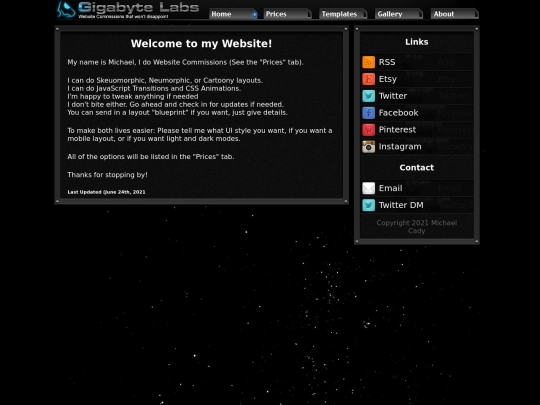Click the Welcome to my Website heading
Viewport: 540px width, 405px height.
pos(201,43)
